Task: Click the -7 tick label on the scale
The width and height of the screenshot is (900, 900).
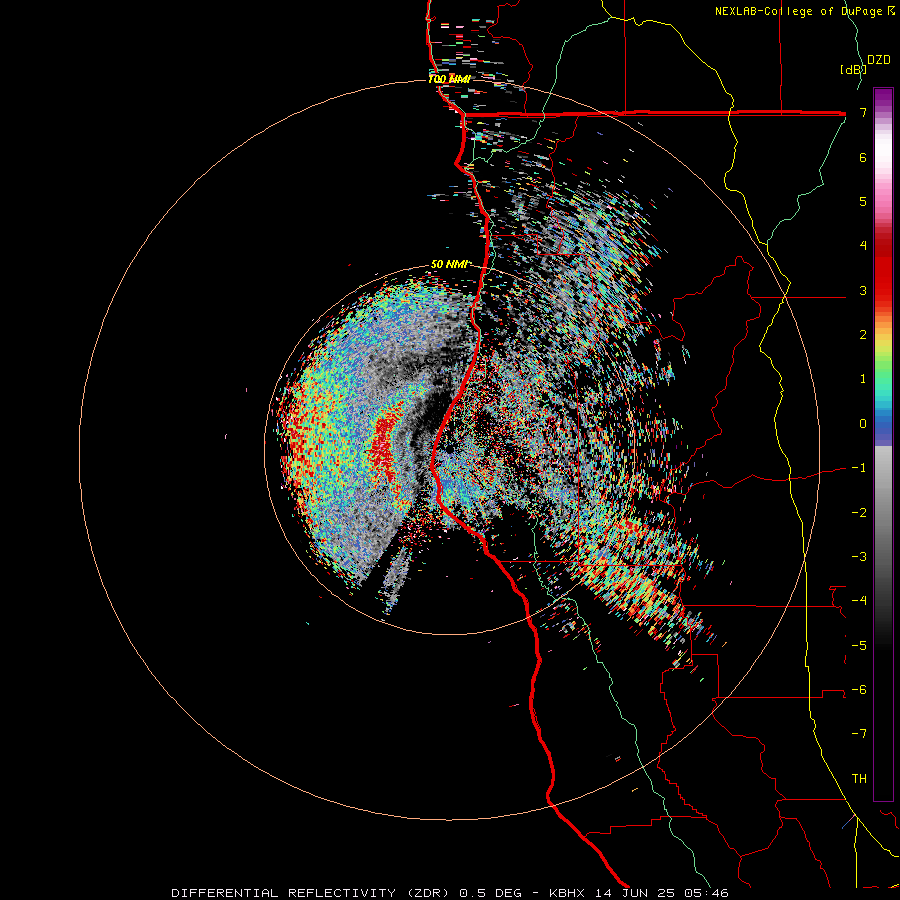Action: pos(859,734)
